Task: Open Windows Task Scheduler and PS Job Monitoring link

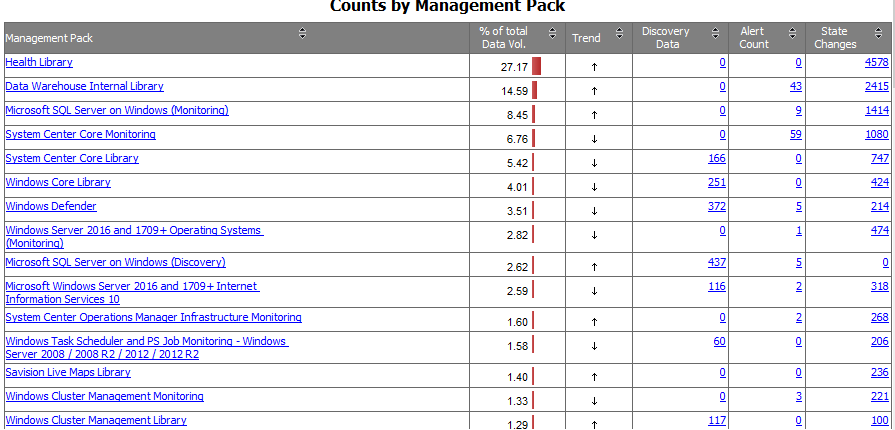Action: click(x=147, y=347)
